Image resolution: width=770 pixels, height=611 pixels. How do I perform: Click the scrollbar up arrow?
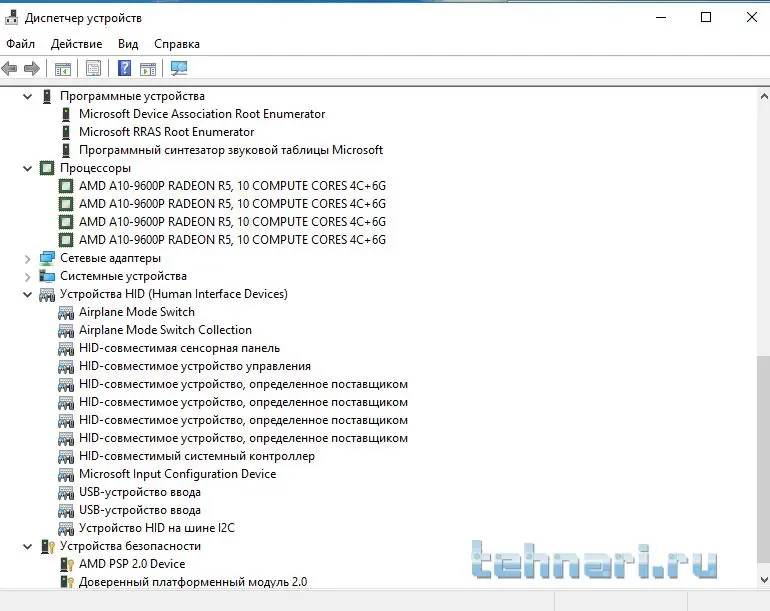pyautogui.click(x=764, y=96)
